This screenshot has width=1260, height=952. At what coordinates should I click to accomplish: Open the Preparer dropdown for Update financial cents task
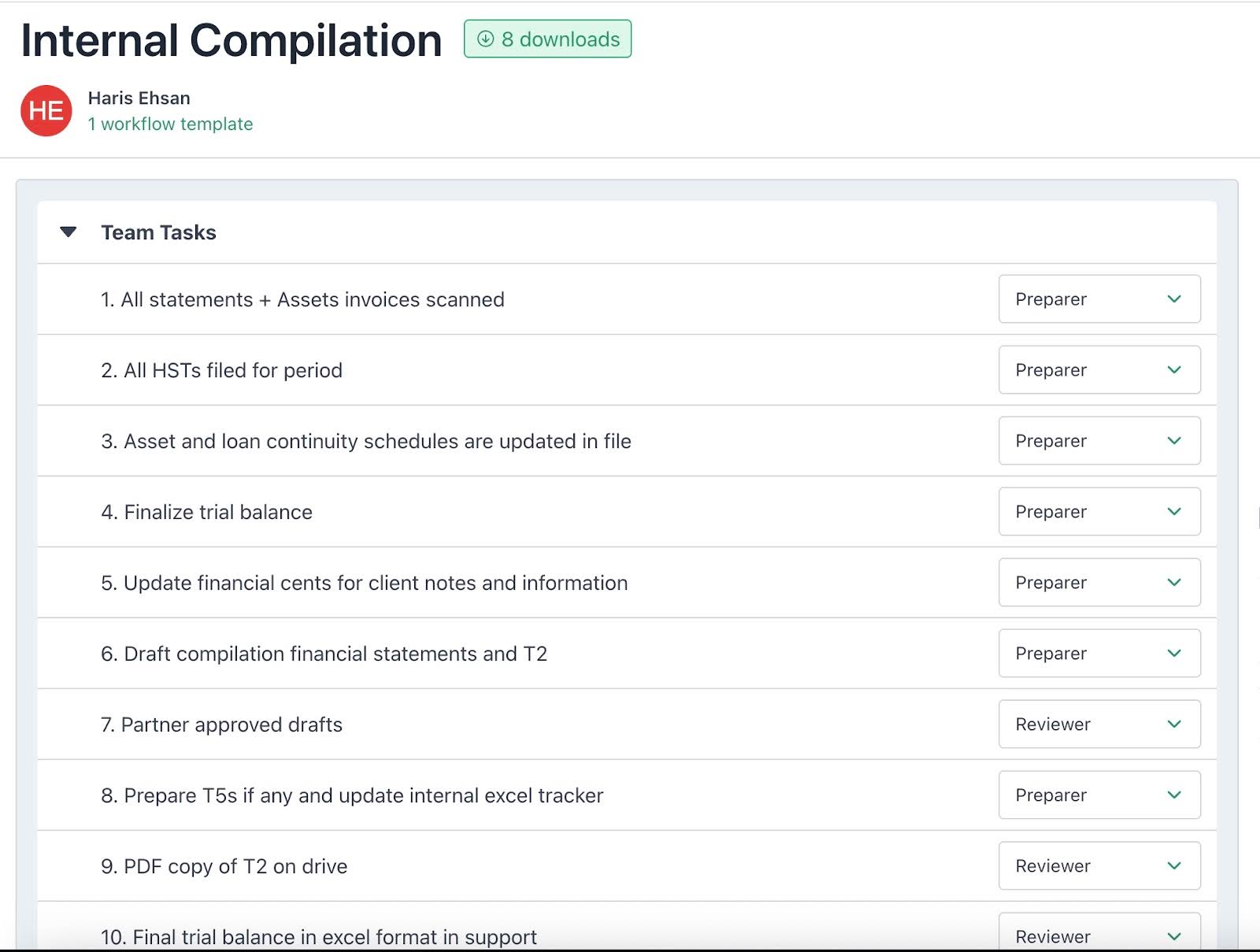[1099, 583]
